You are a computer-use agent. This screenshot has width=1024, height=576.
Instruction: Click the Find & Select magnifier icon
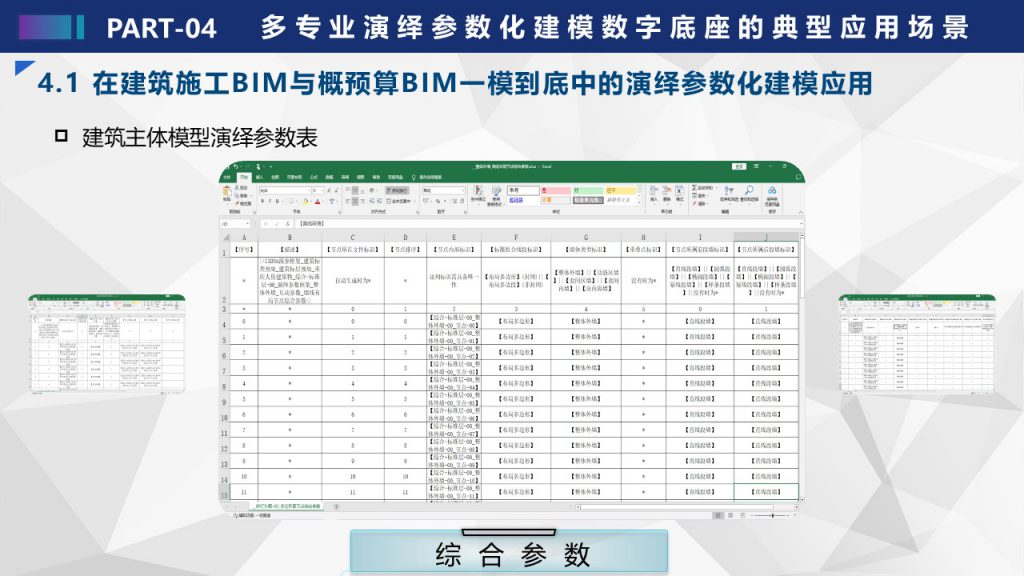[749, 193]
